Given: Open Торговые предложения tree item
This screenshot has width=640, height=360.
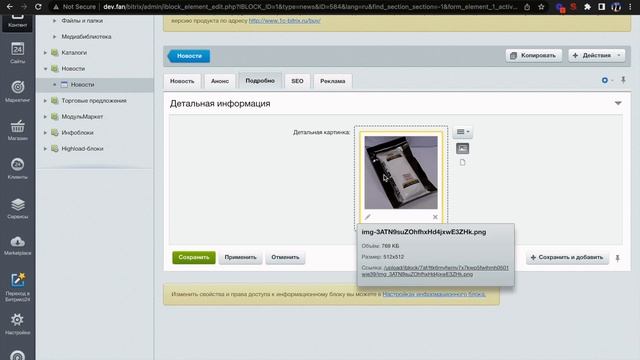Looking at the screenshot, I should 94,100.
